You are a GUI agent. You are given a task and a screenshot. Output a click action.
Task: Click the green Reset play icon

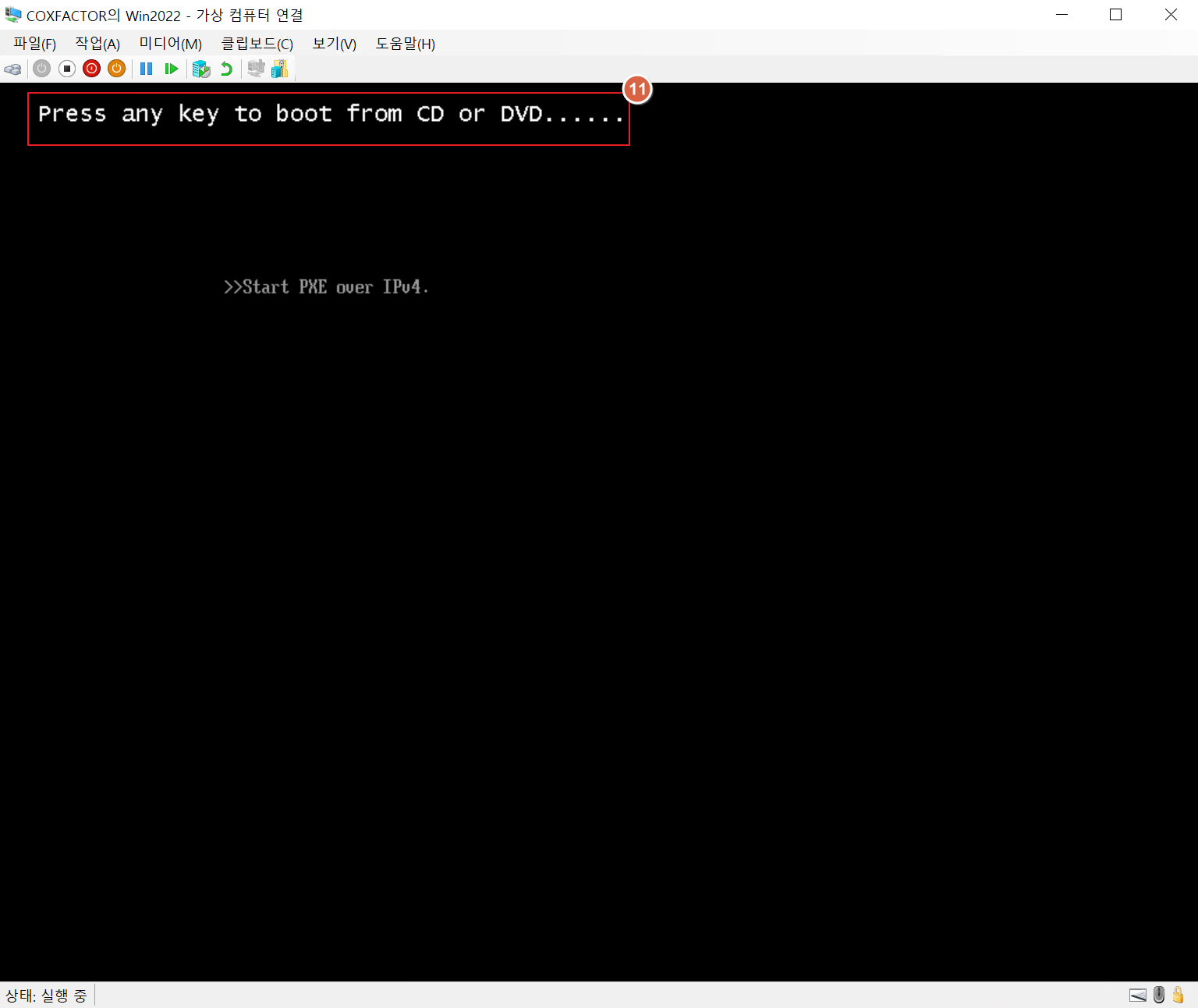tap(172, 69)
